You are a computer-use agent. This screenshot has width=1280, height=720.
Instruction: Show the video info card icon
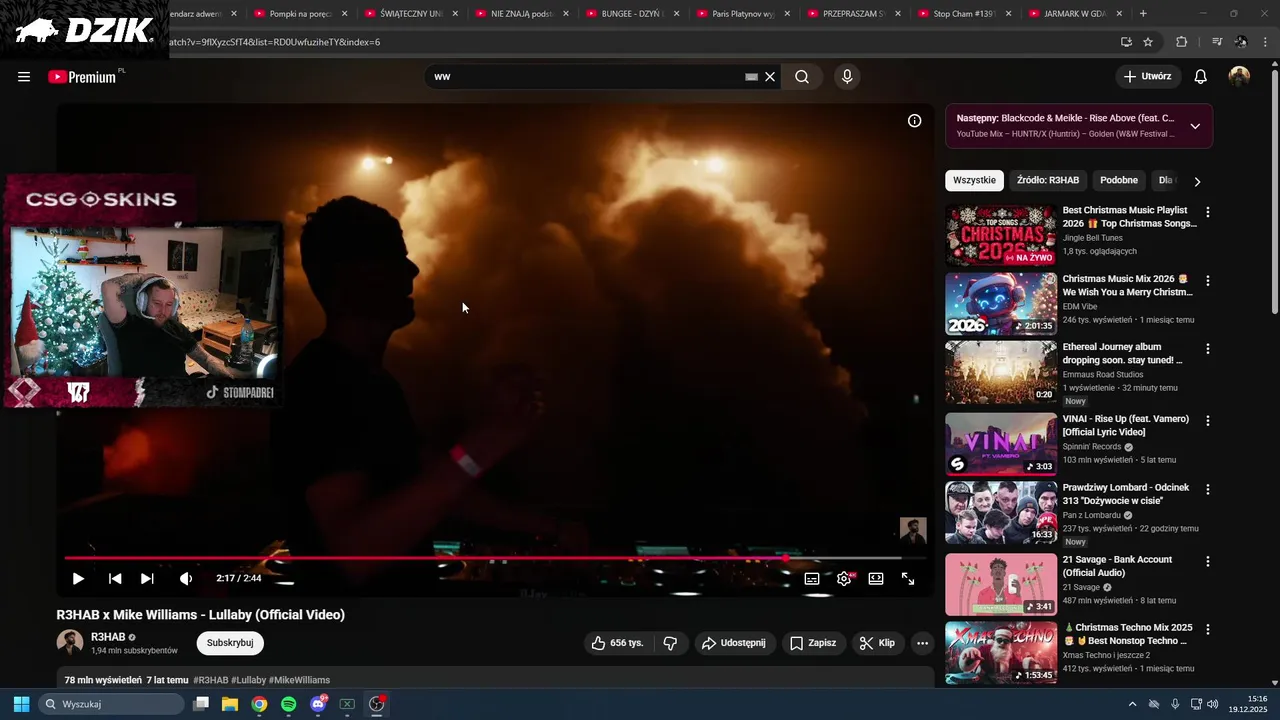[914, 121]
